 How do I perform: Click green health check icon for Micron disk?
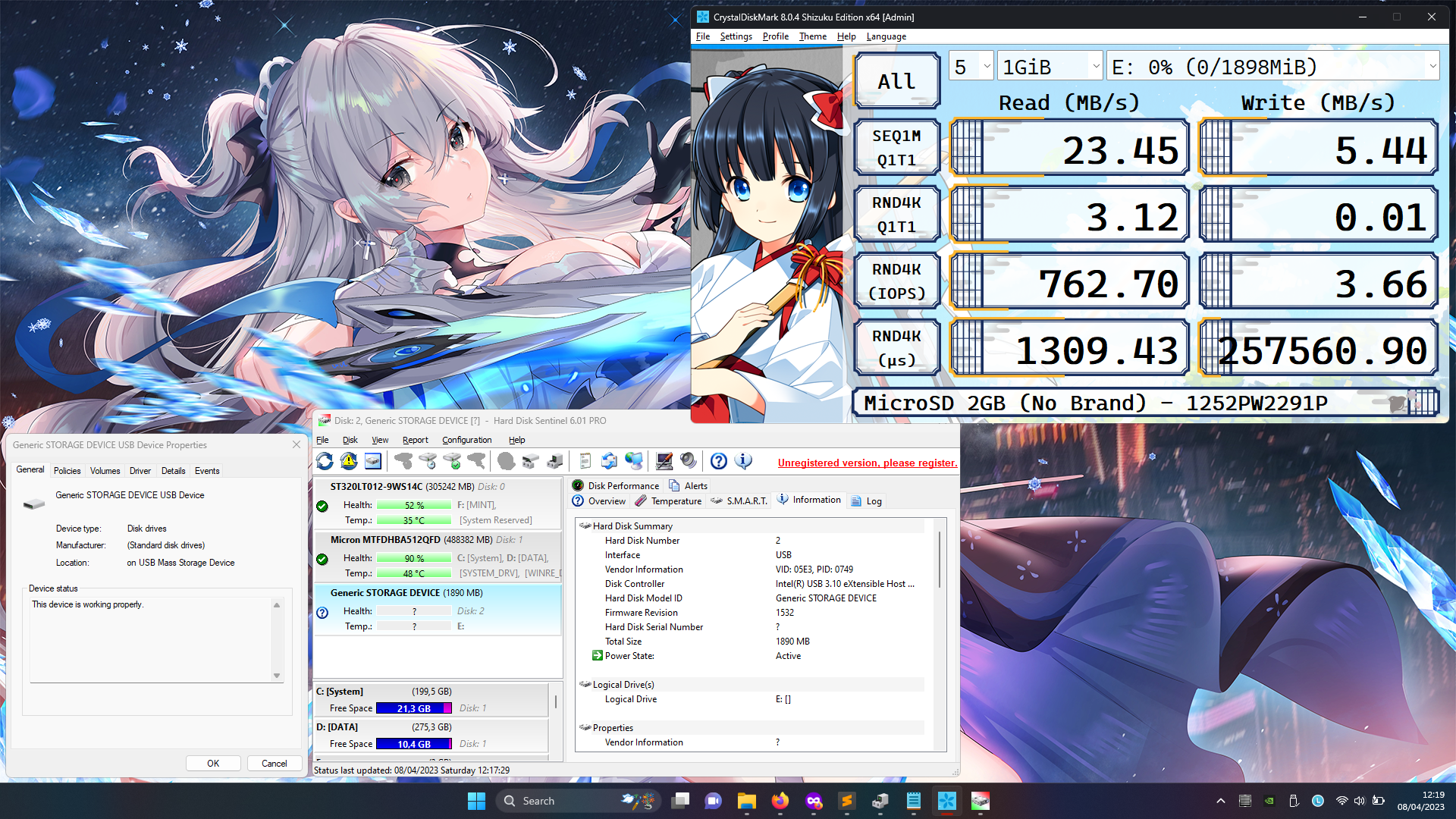pyautogui.click(x=322, y=559)
